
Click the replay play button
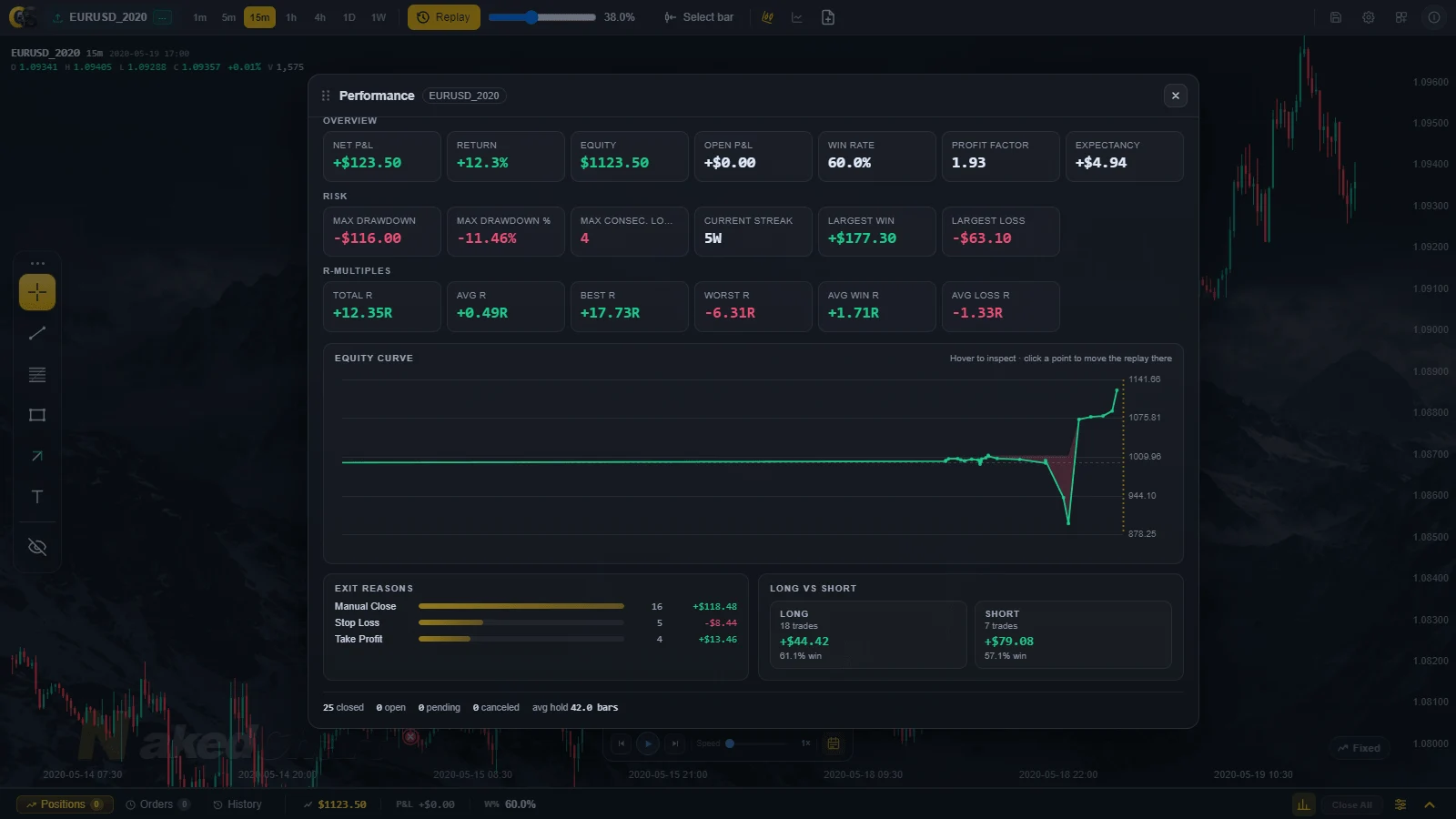[648, 743]
